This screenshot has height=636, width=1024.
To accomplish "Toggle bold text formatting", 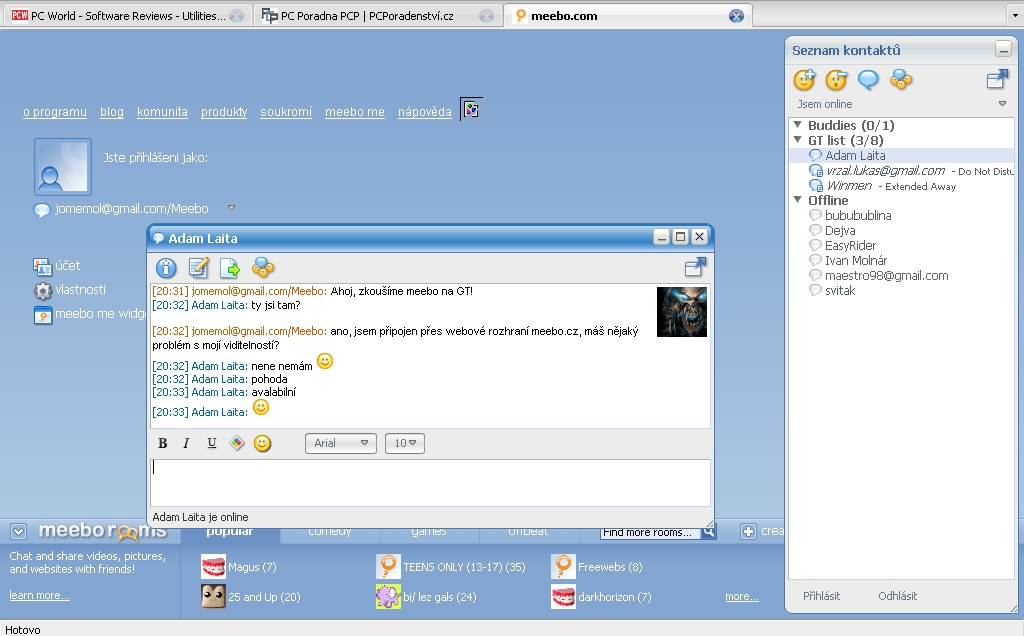I will point(163,443).
